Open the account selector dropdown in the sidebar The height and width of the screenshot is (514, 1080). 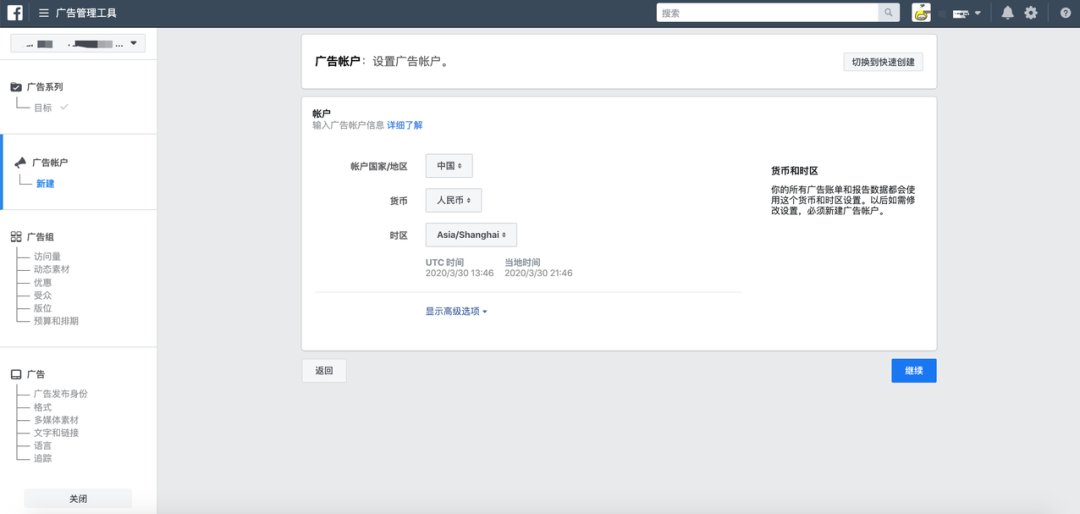tap(78, 43)
